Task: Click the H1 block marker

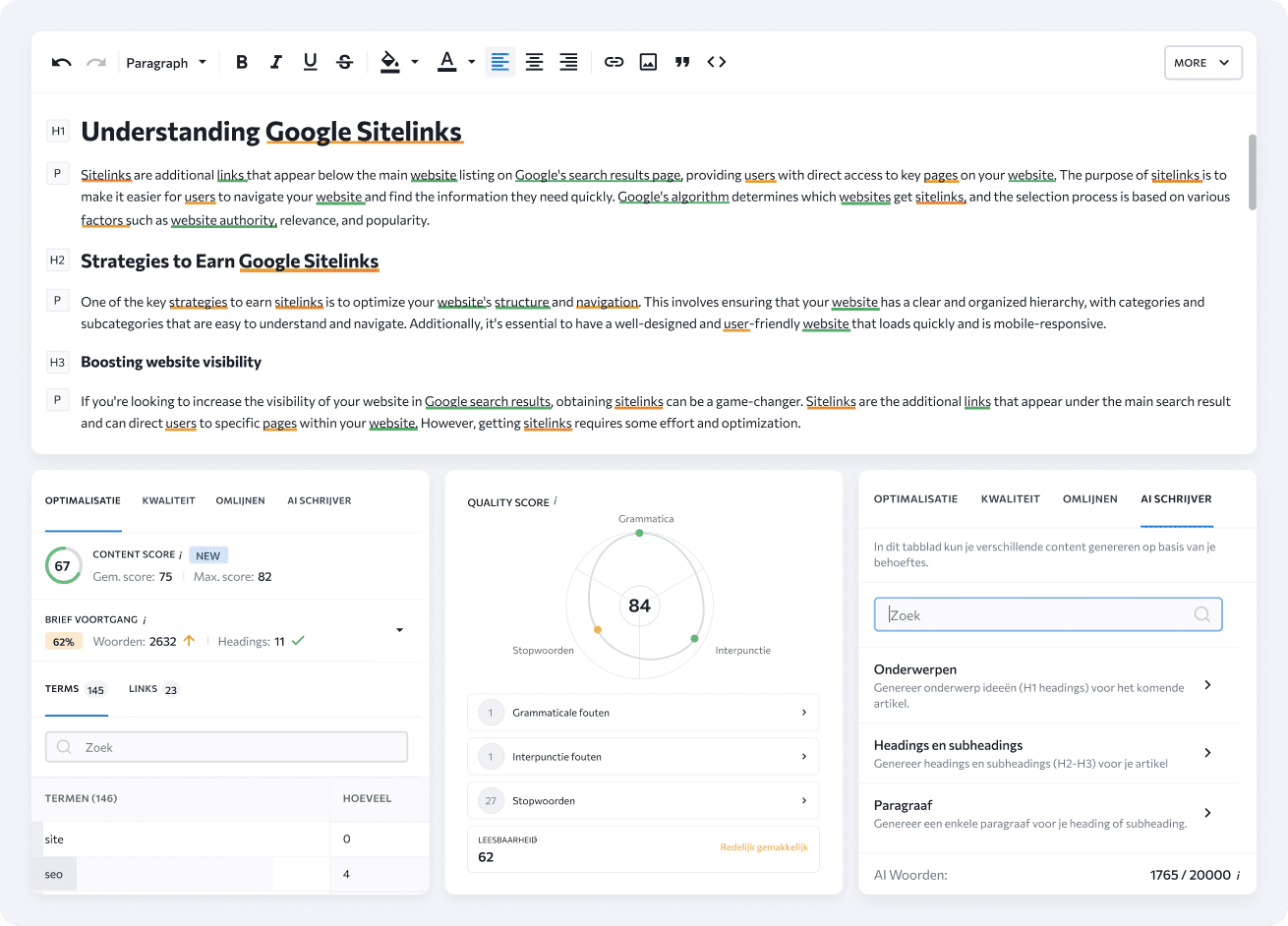Action: pos(58,131)
